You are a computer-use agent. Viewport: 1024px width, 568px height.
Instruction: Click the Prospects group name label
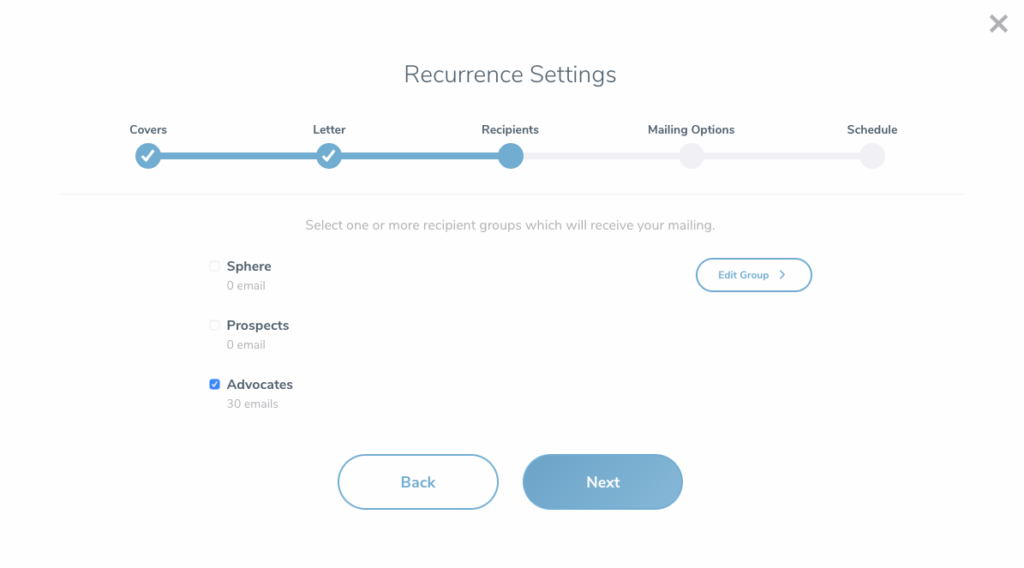[258, 326]
